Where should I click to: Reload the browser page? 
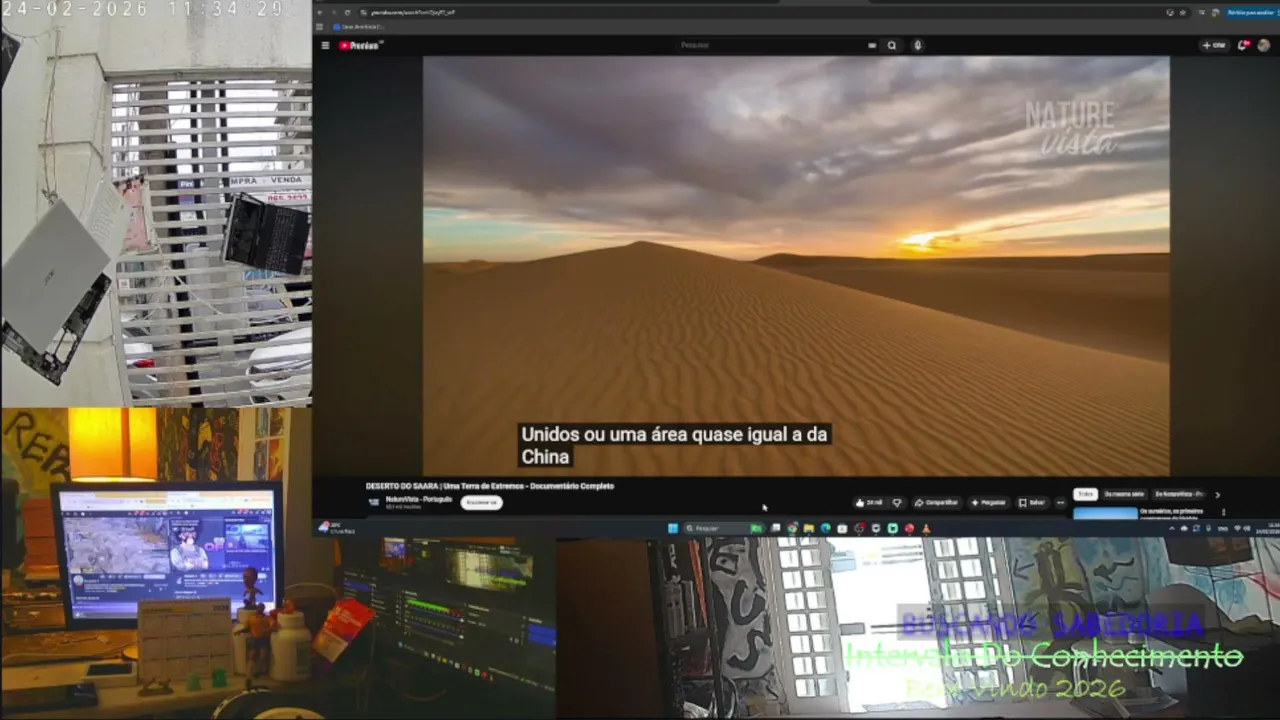click(347, 12)
